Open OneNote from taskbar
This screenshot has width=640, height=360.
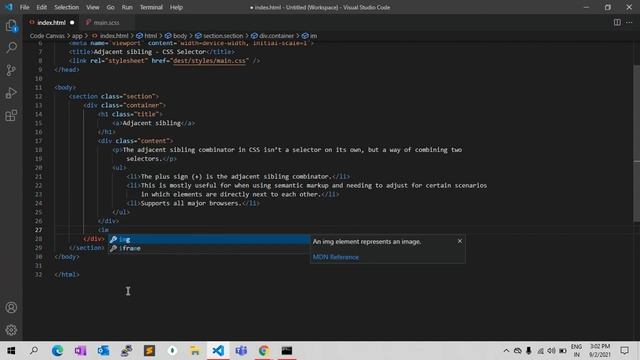80,350
